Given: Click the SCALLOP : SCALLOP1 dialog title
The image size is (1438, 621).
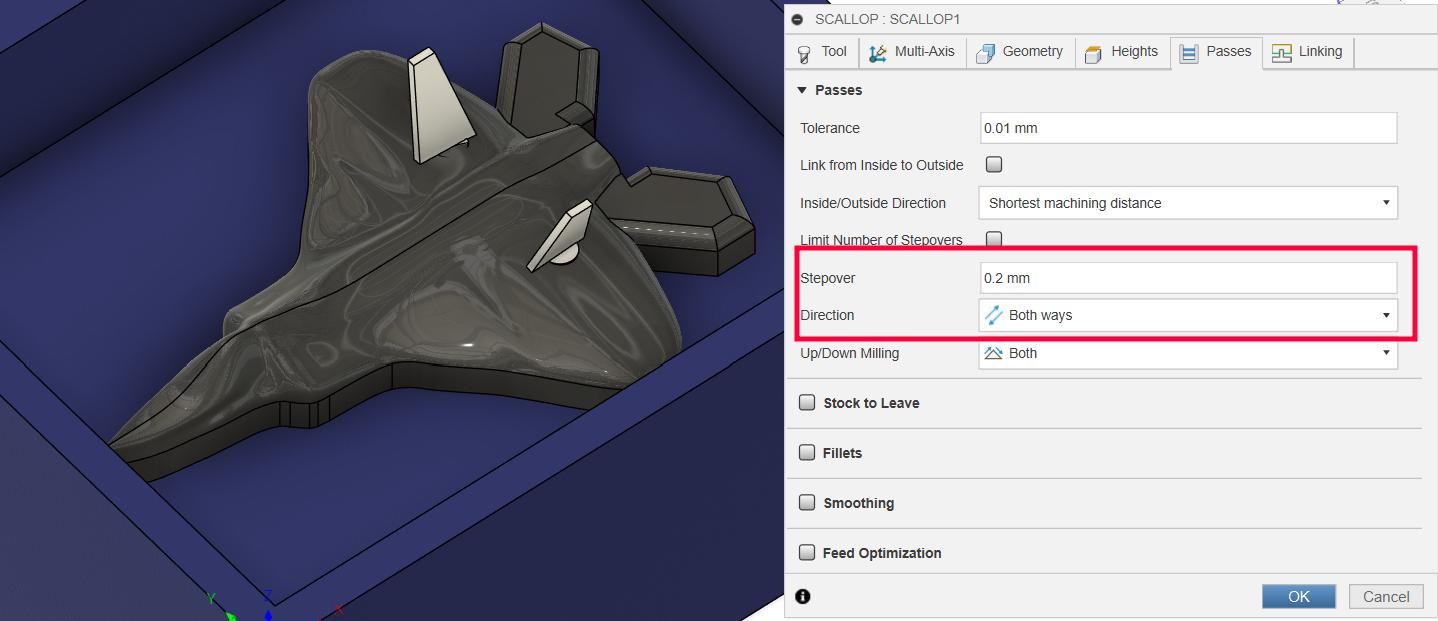Looking at the screenshot, I should [x=888, y=19].
